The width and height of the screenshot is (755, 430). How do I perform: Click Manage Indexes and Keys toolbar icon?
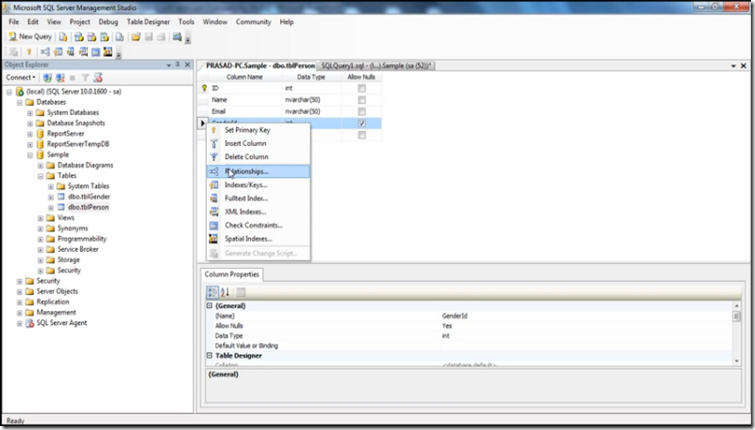coord(58,52)
